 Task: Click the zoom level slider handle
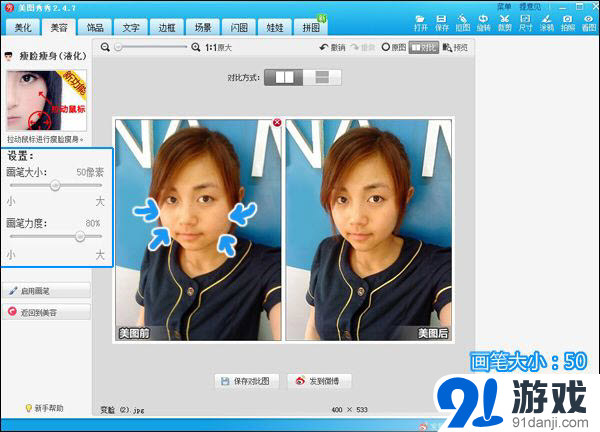pyautogui.click(x=118, y=47)
